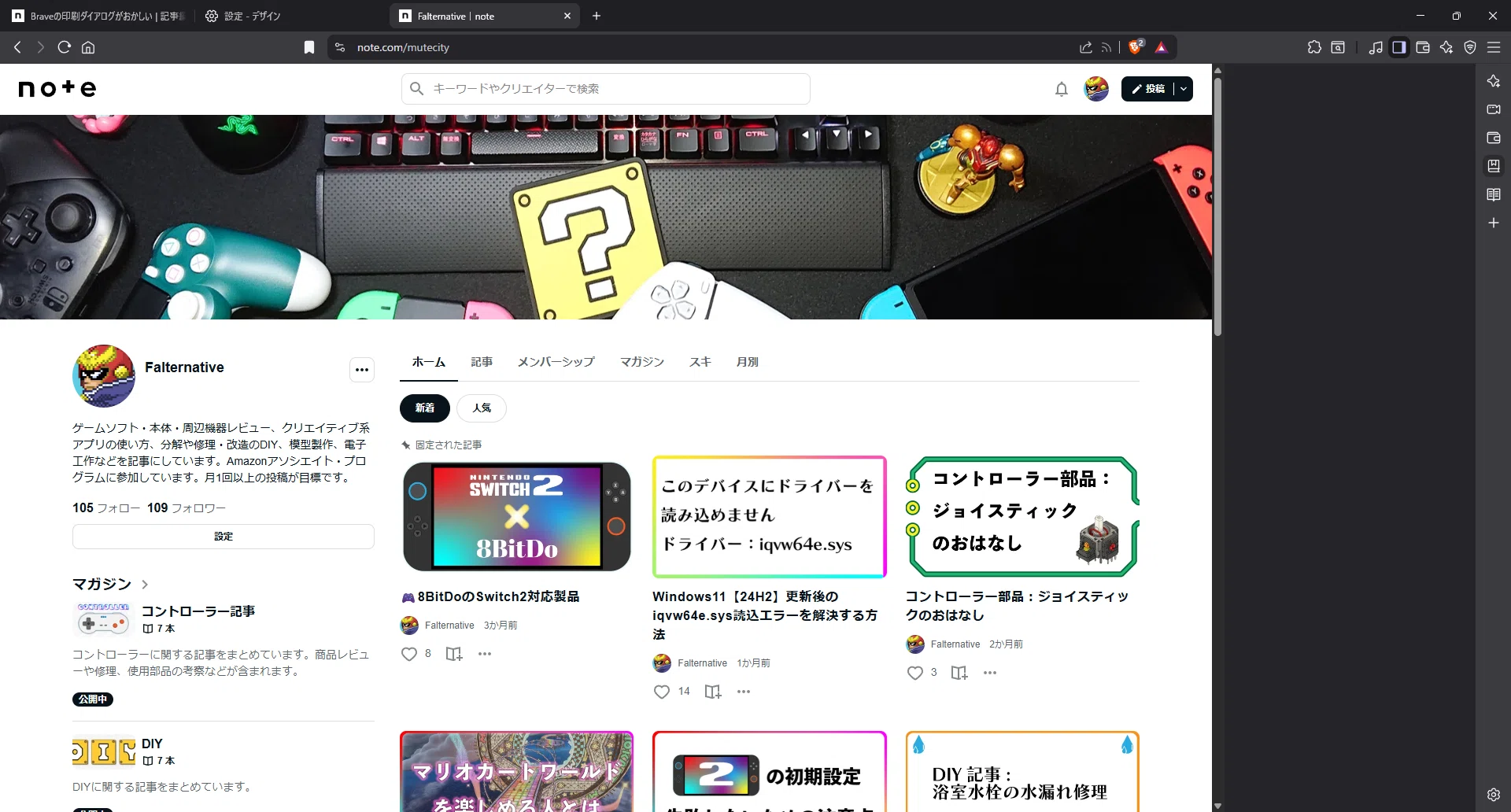Switch to the 月別 tab

(x=747, y=362)
